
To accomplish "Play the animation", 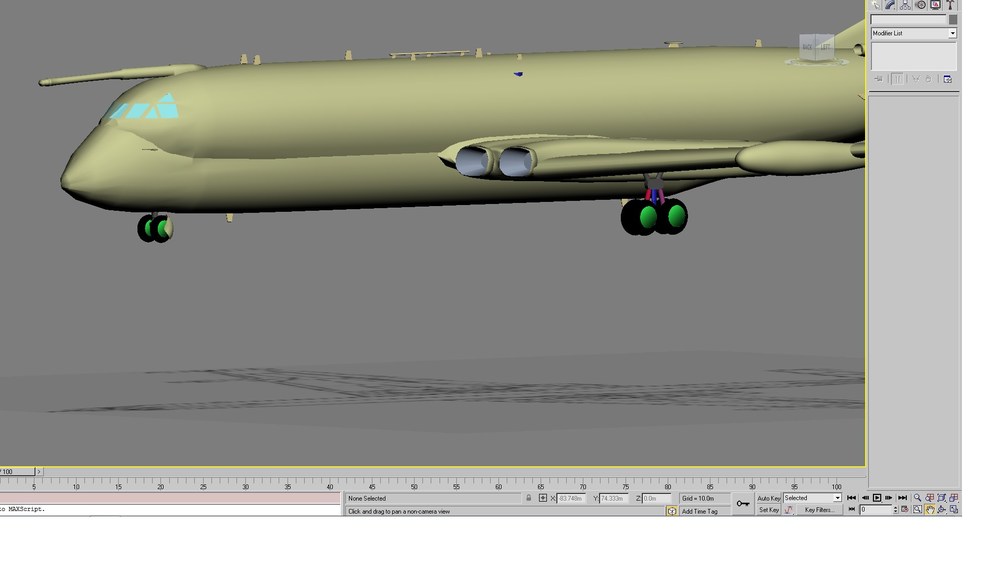I will coord(877,498).
